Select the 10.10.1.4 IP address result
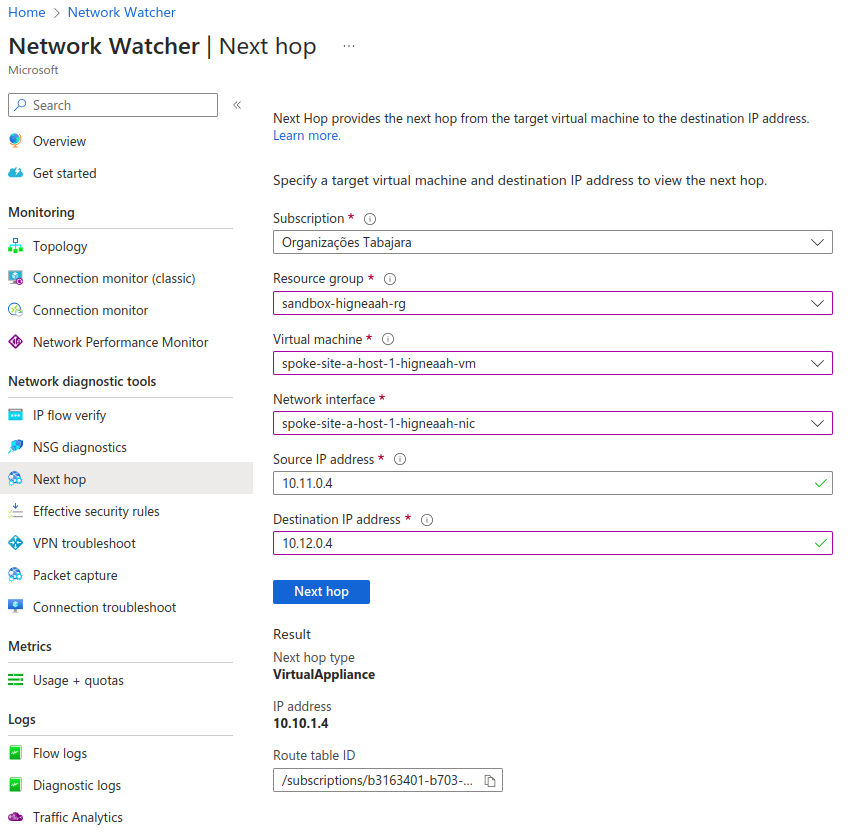The image size is (853, 839). click(301, 723)
